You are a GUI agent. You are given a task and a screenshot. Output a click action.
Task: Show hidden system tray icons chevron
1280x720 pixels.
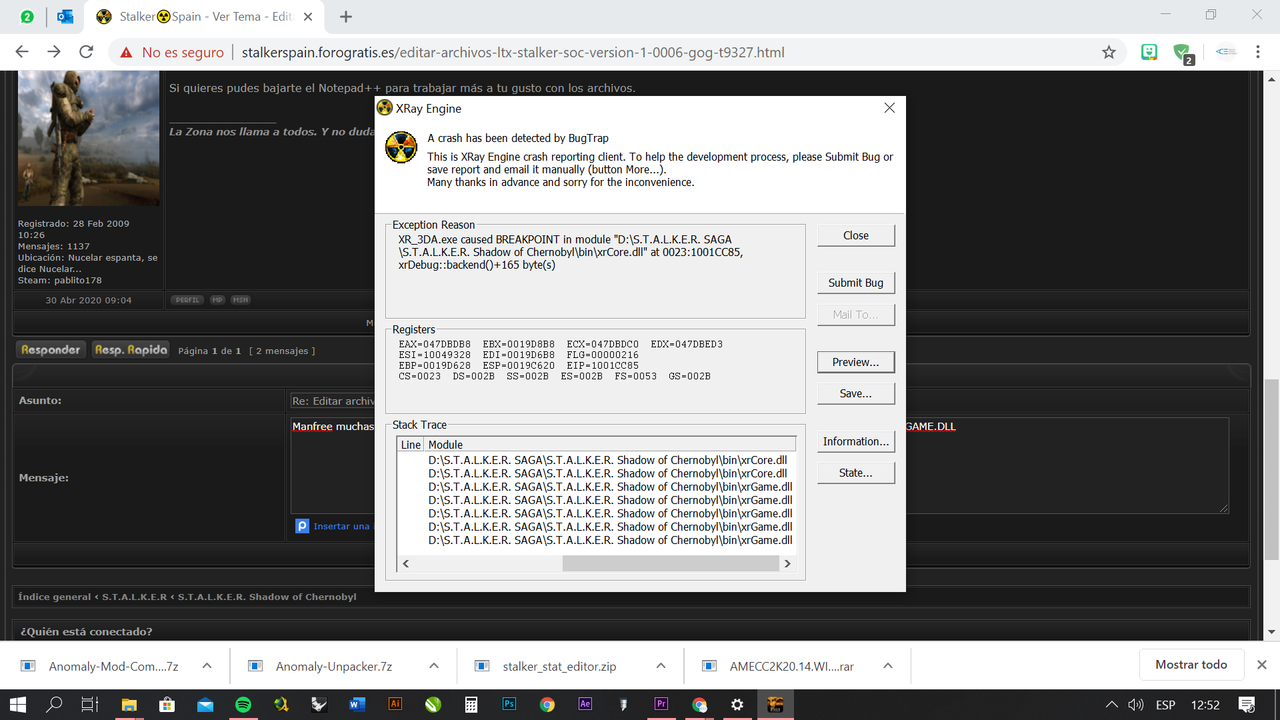pos(1112,705)
